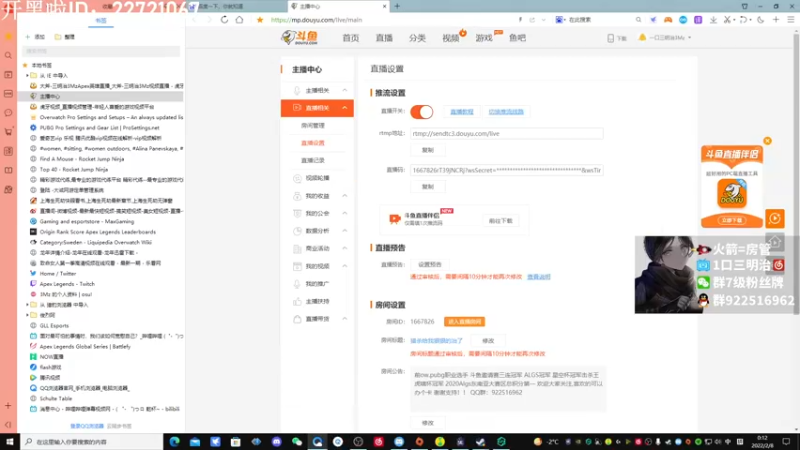800x450 pixels.
Task: Expand the 商业活动 section chevron
Action: point(345,248)
